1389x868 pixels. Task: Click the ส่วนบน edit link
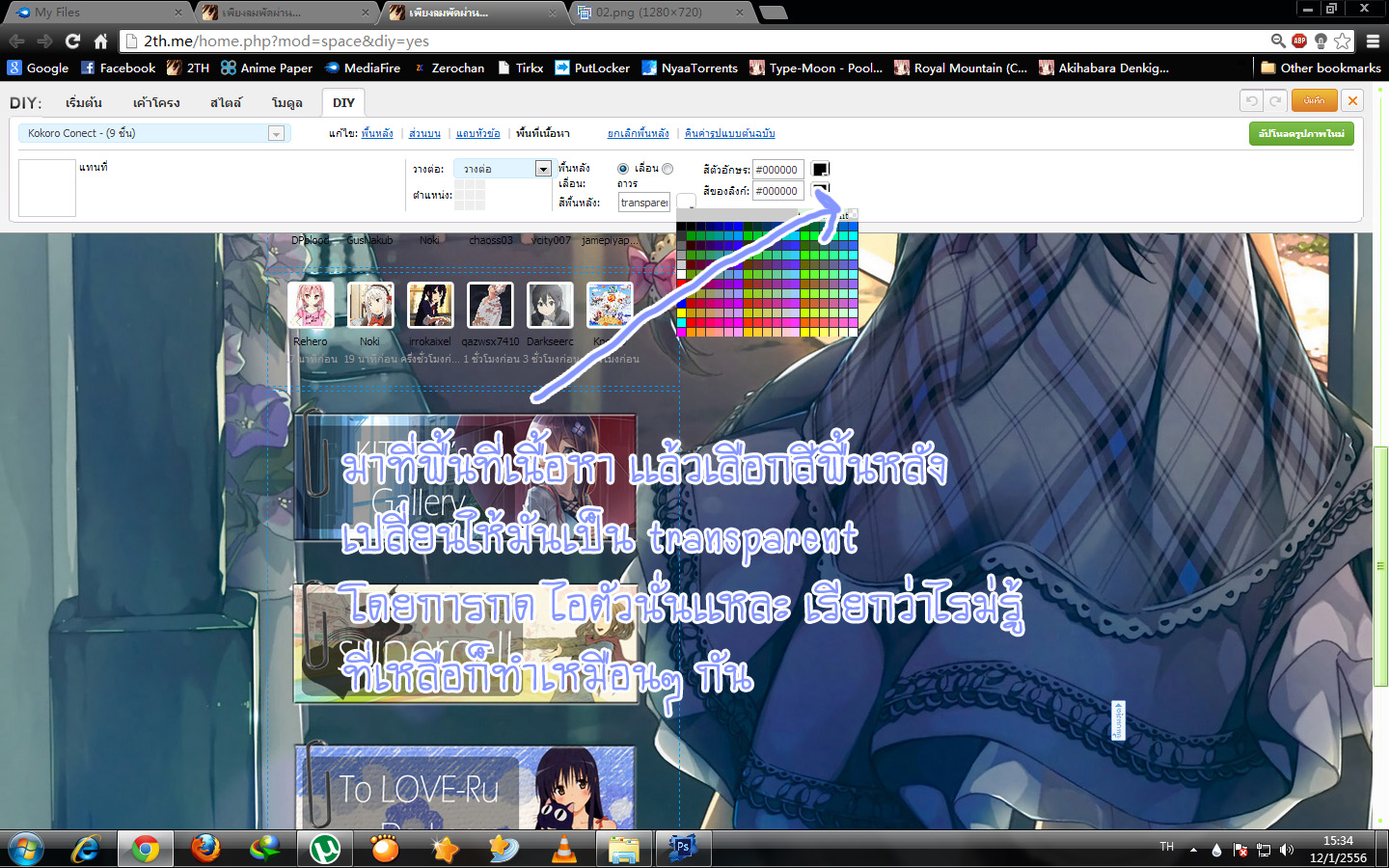tap(424, 133)
